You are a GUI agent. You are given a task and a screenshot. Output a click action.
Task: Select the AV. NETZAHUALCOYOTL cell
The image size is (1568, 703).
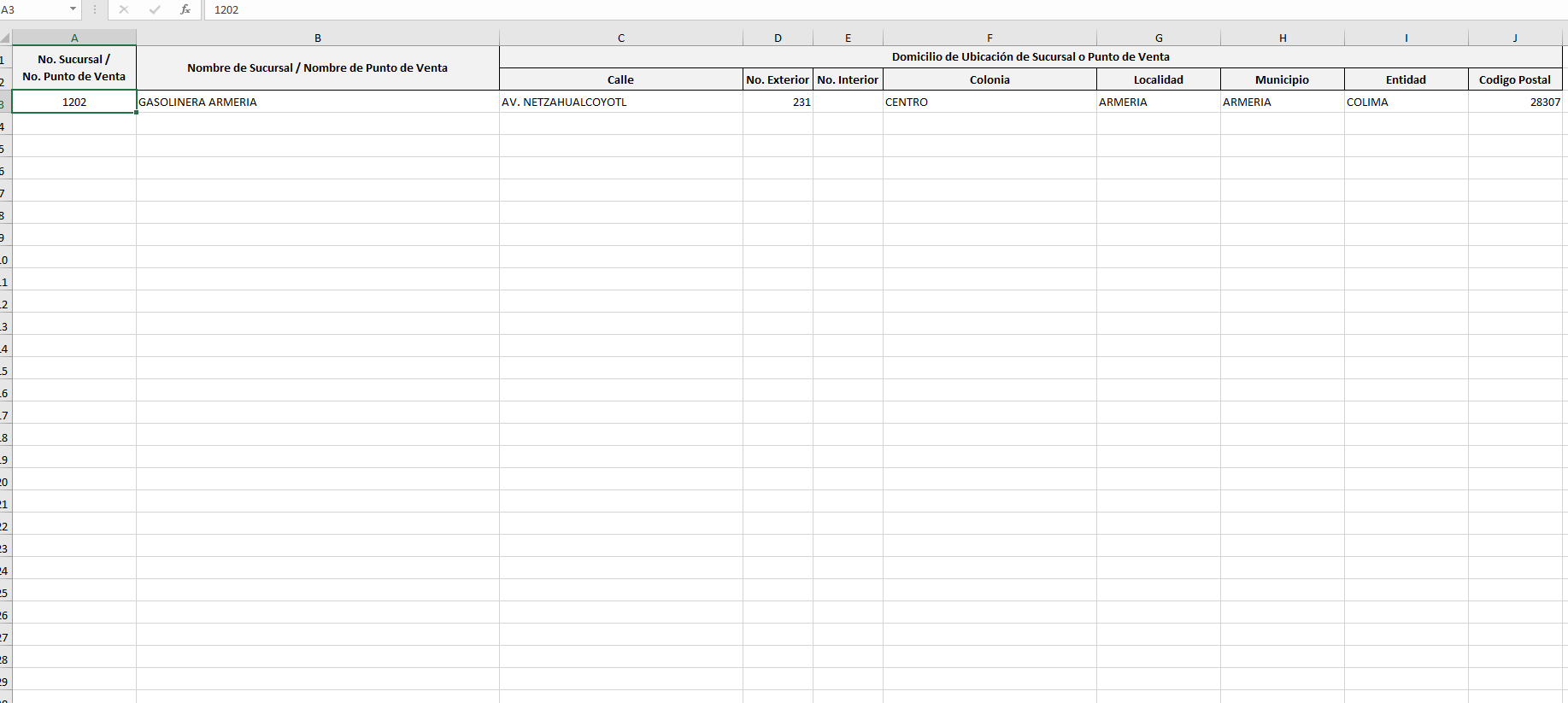[620, 102]
